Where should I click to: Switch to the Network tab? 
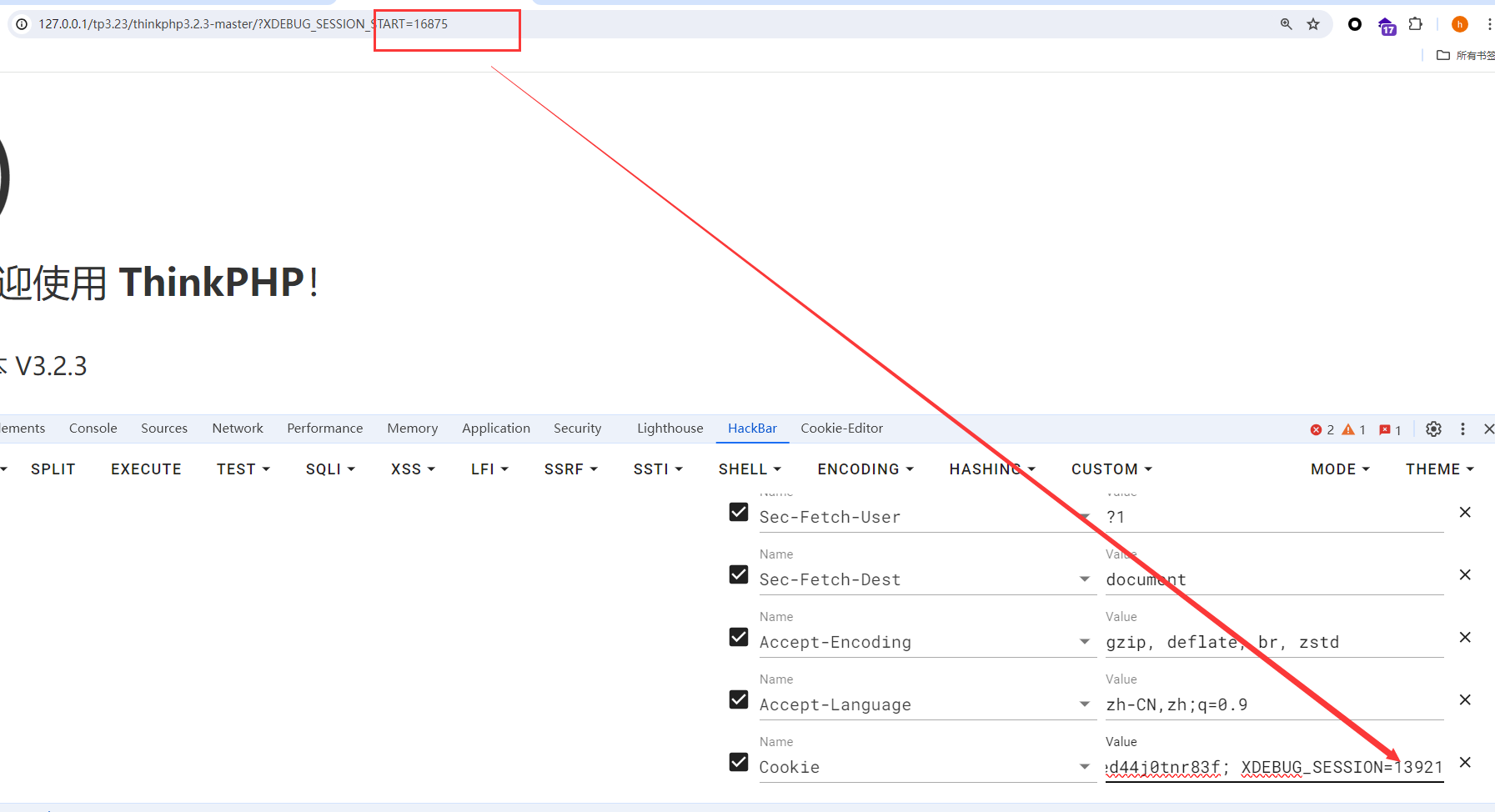[x=238, y=429]
